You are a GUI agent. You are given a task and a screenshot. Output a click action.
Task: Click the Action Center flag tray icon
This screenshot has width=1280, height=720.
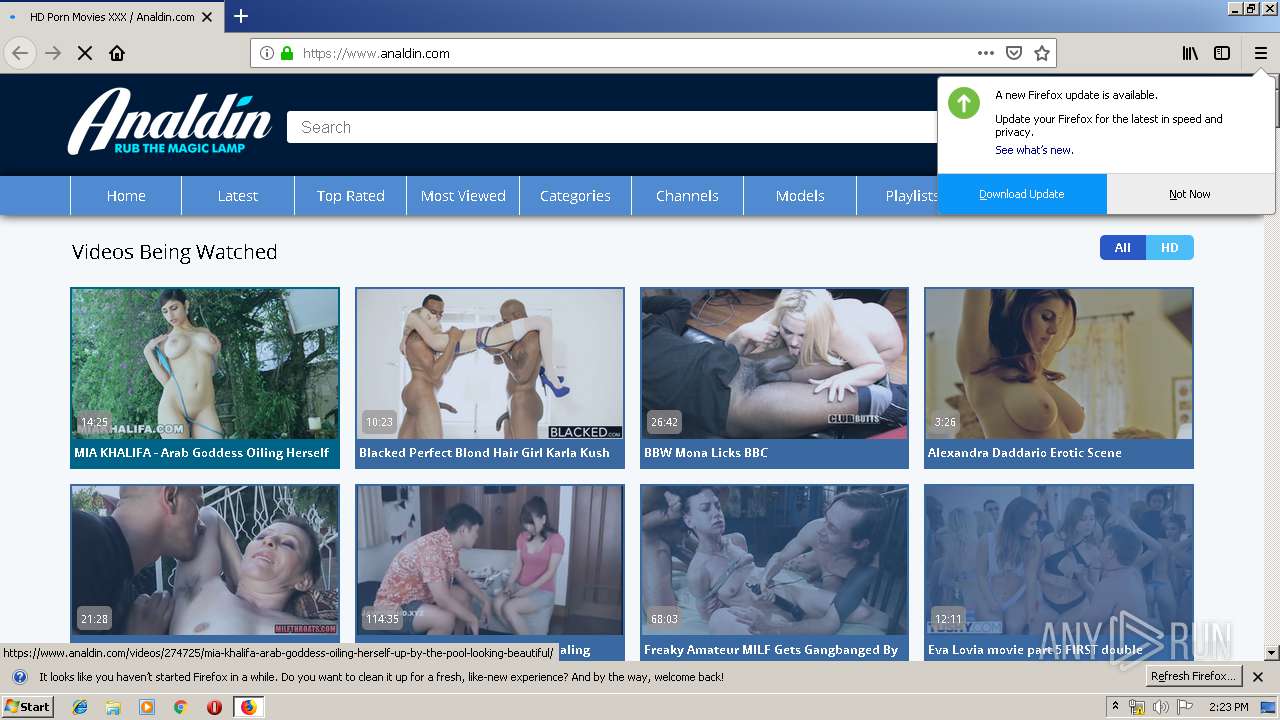pyautogui.click(x=1185, y=707)
